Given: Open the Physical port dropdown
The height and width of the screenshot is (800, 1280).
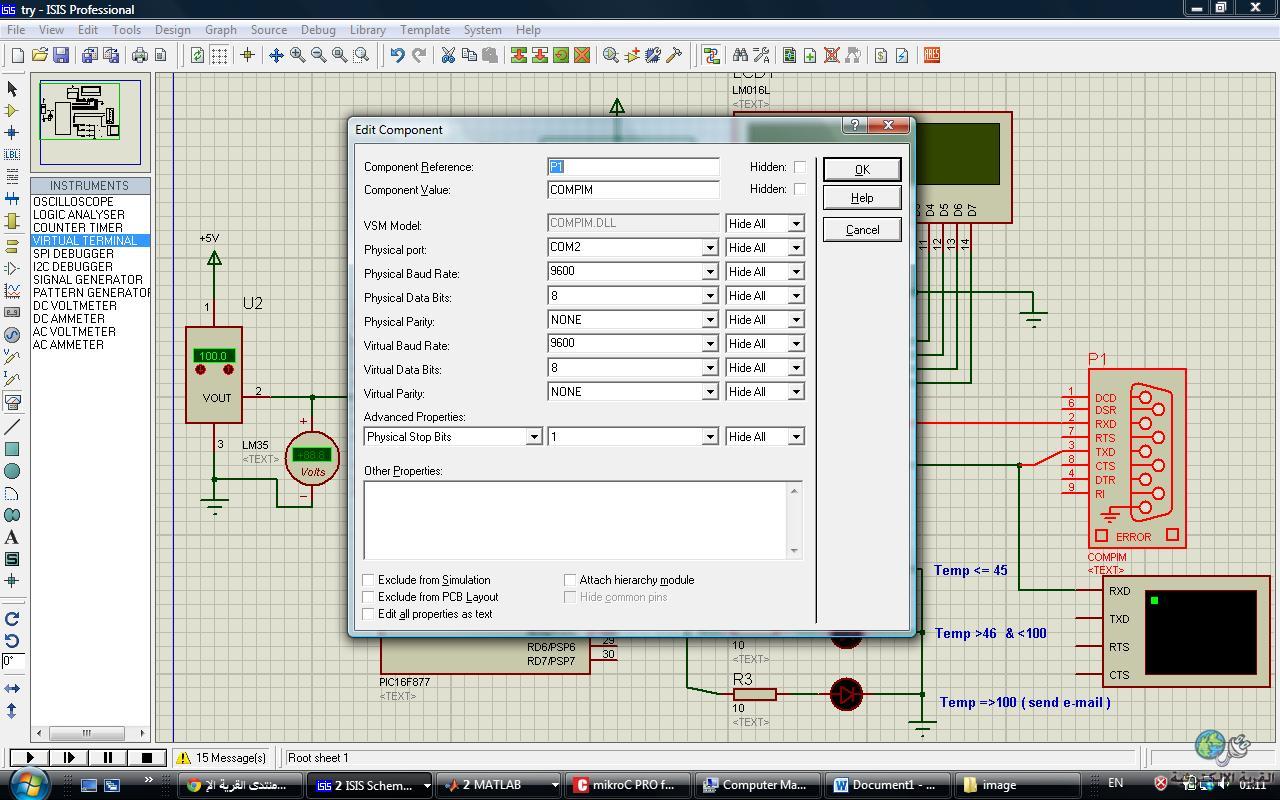Looking at the screenshot, I should click(x=709, y=247).
